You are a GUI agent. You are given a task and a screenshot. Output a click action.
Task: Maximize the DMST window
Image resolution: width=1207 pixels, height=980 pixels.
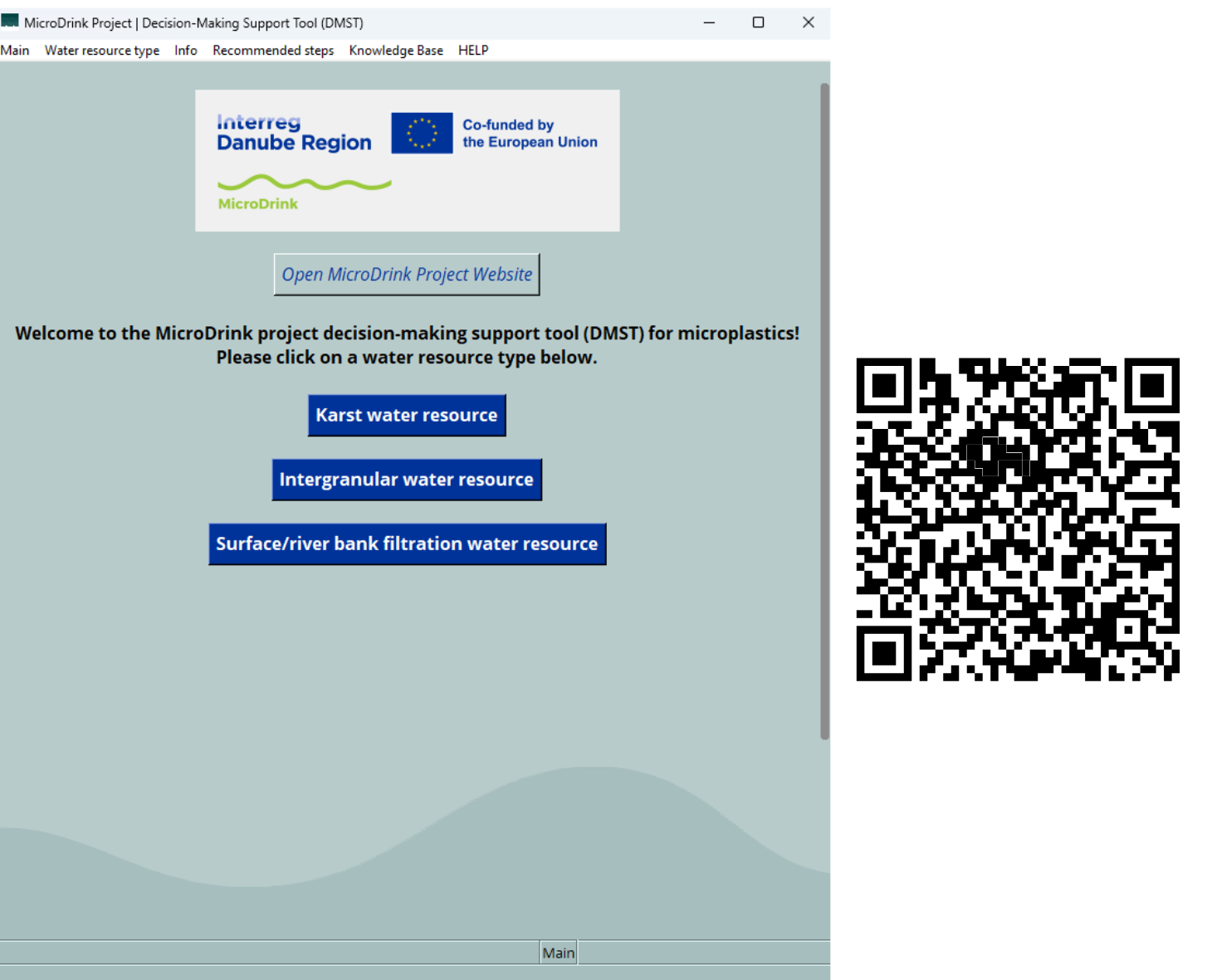tap(758, 22)
